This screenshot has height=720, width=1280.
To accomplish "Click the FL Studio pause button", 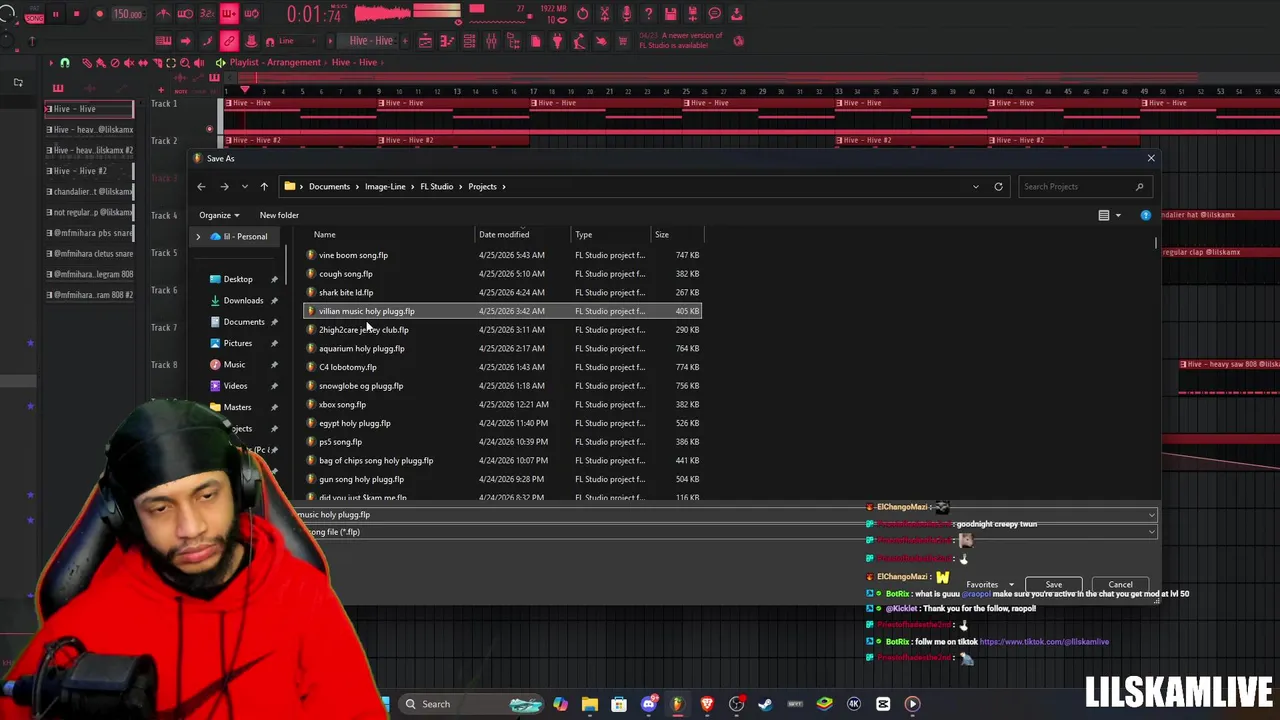I will pos(56,14).
